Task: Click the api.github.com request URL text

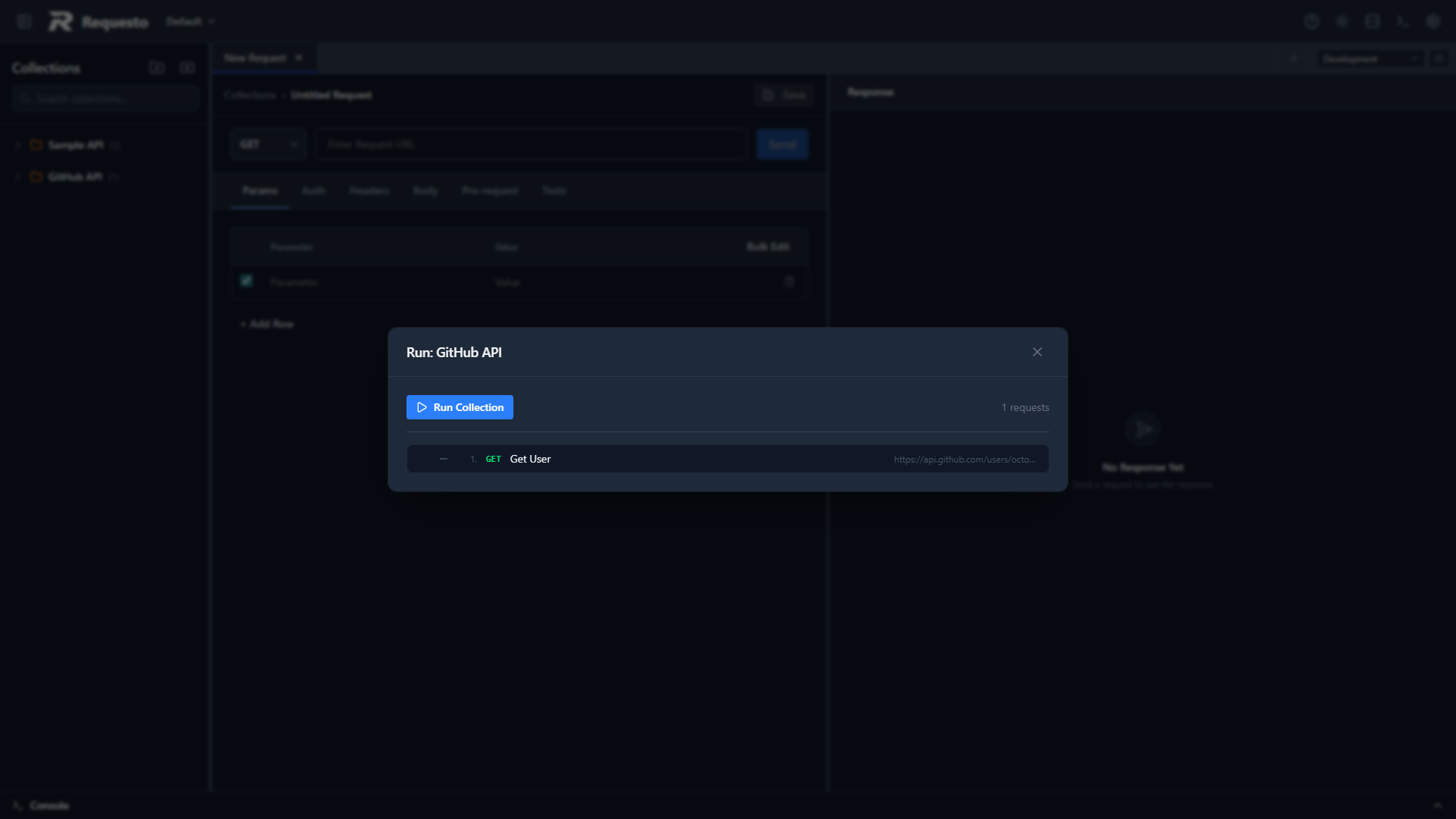Action: click(x=965, y=460)
